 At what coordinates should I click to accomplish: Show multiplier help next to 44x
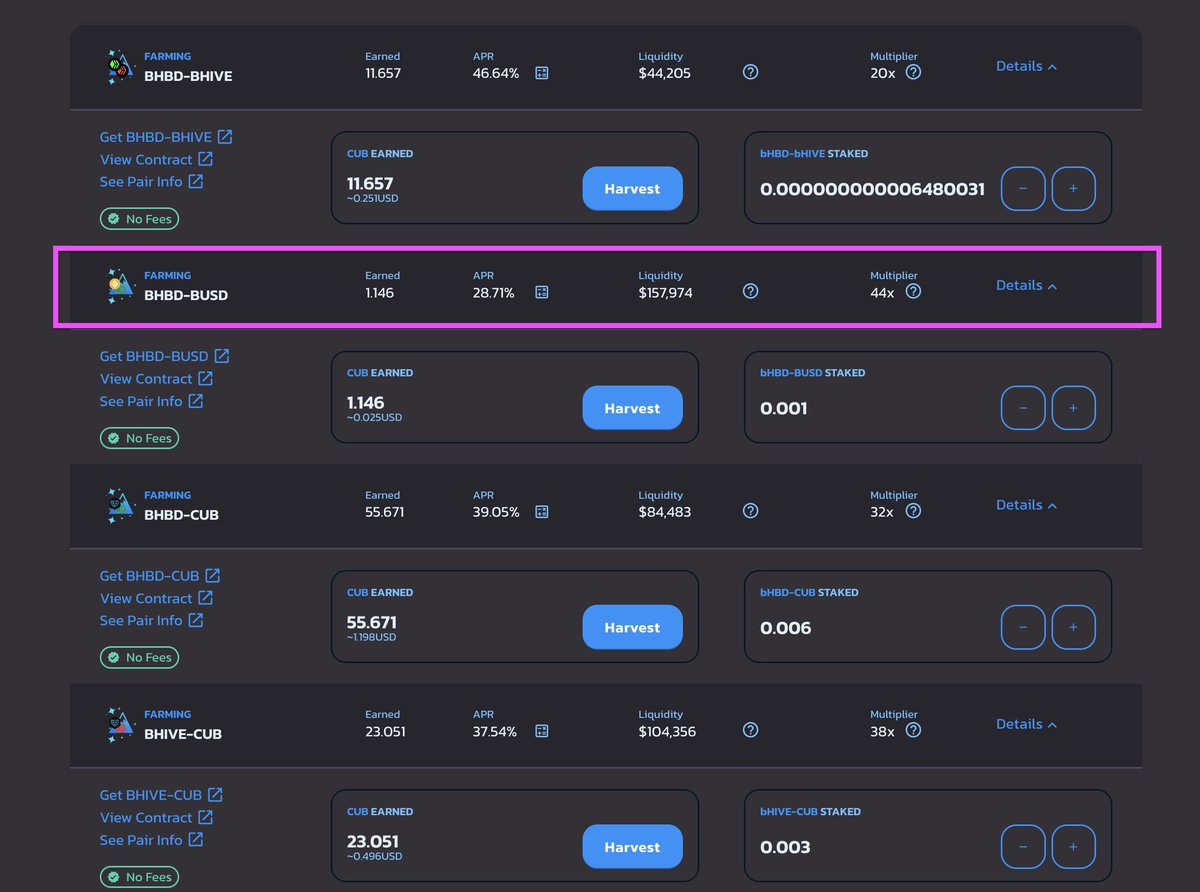913,291
